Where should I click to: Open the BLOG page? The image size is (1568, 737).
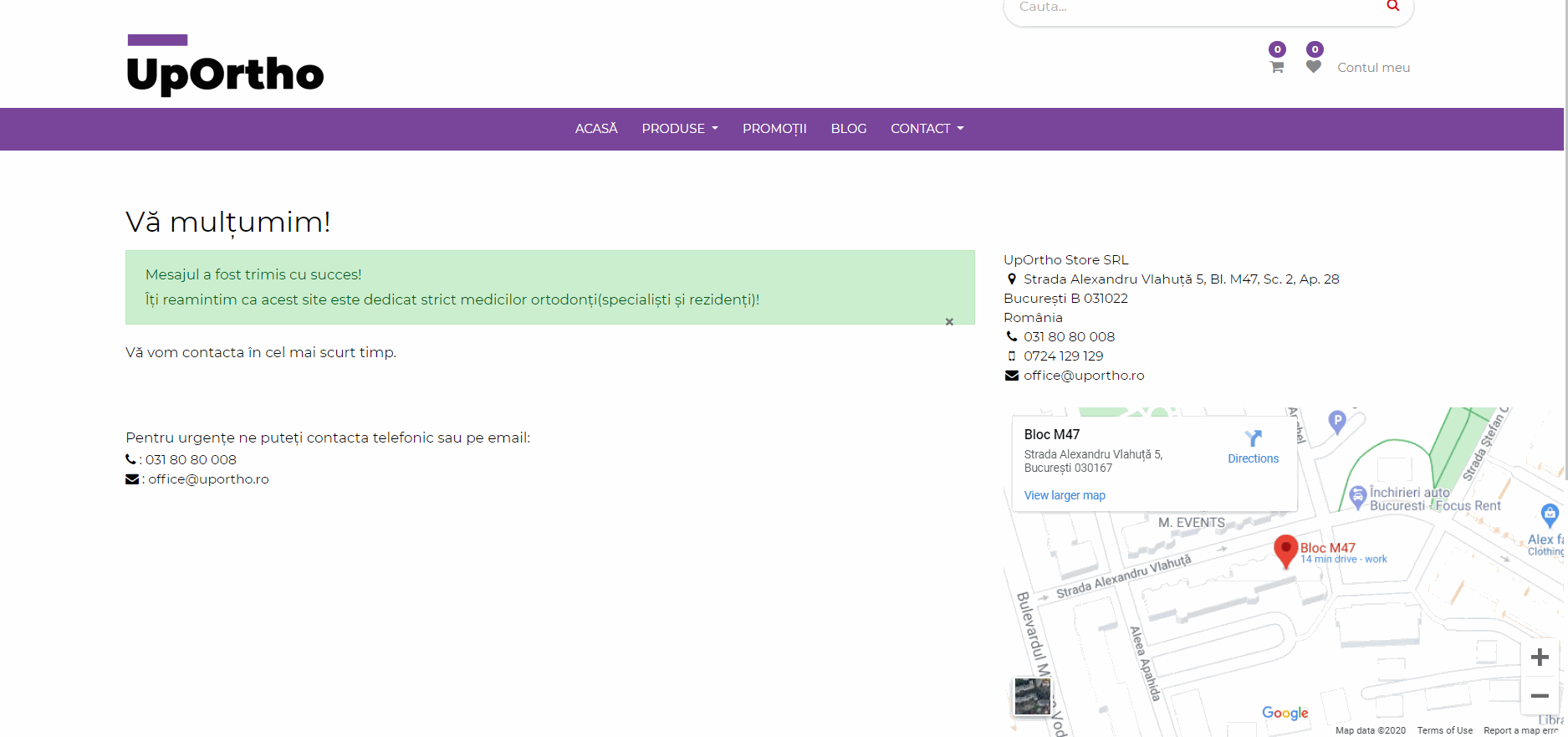pos(849,129)
